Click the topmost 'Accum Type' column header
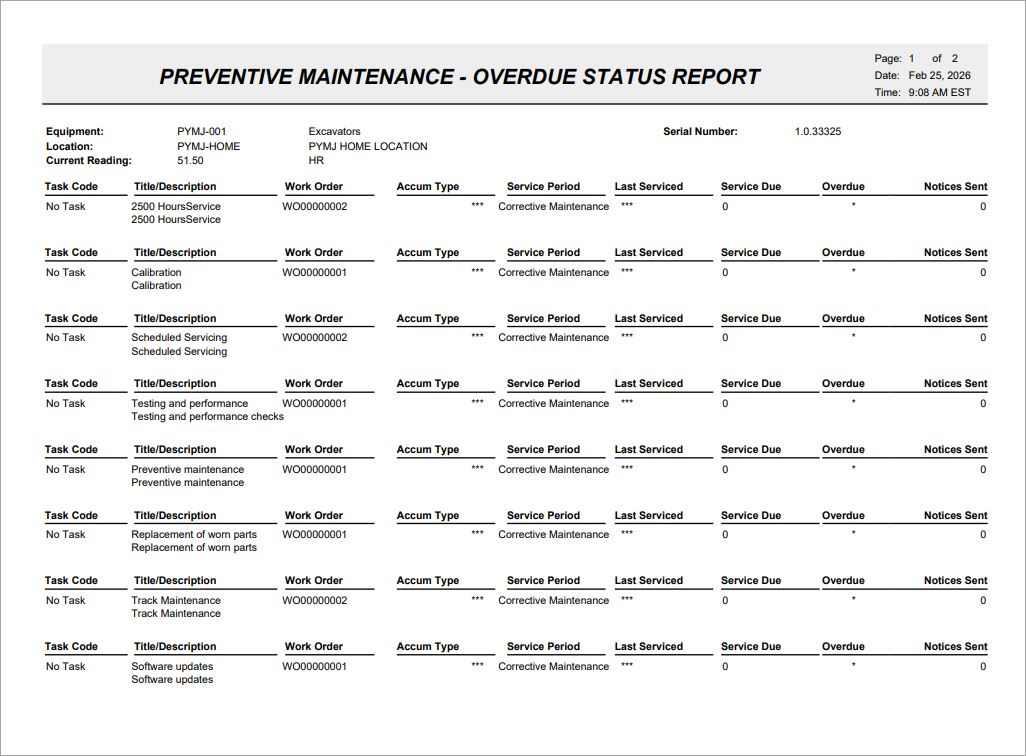 tap(427, 187)
